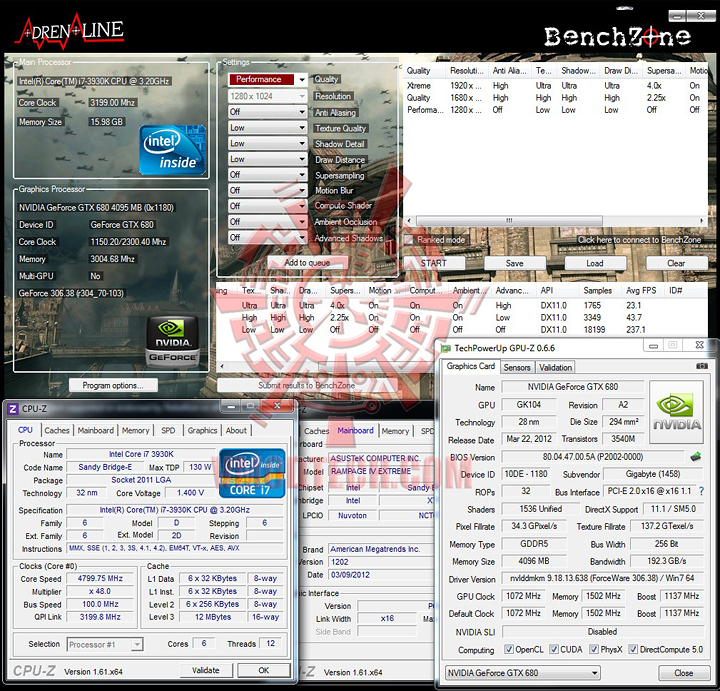Open the Shadow Detail dropdown
Screen dimensions: 720x691
(x=268, y=143)
